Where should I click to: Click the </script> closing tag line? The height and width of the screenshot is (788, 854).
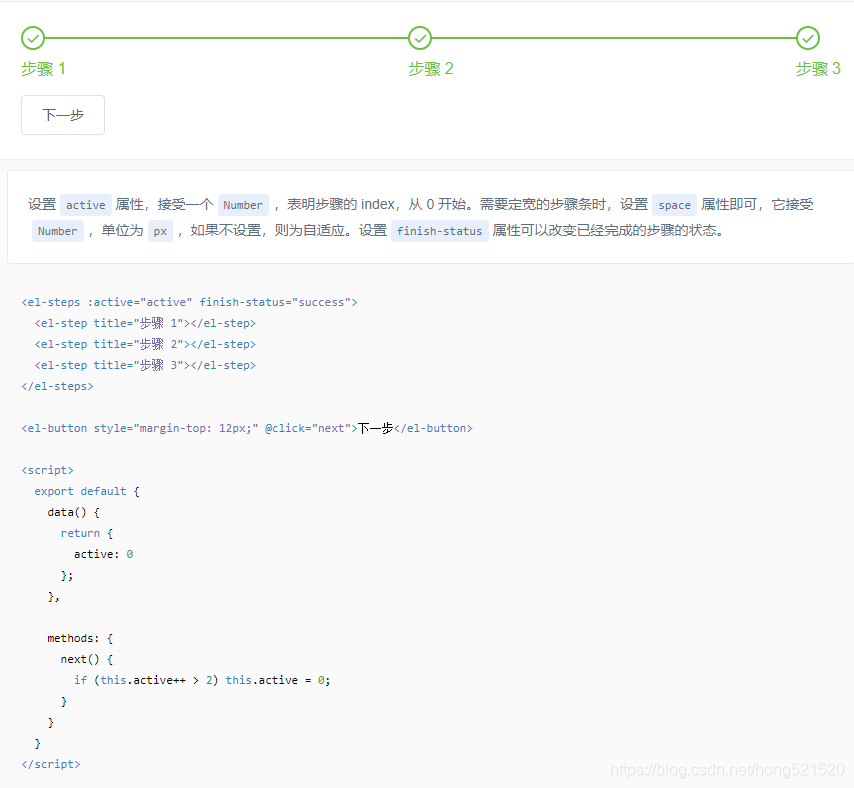(51, 764)
